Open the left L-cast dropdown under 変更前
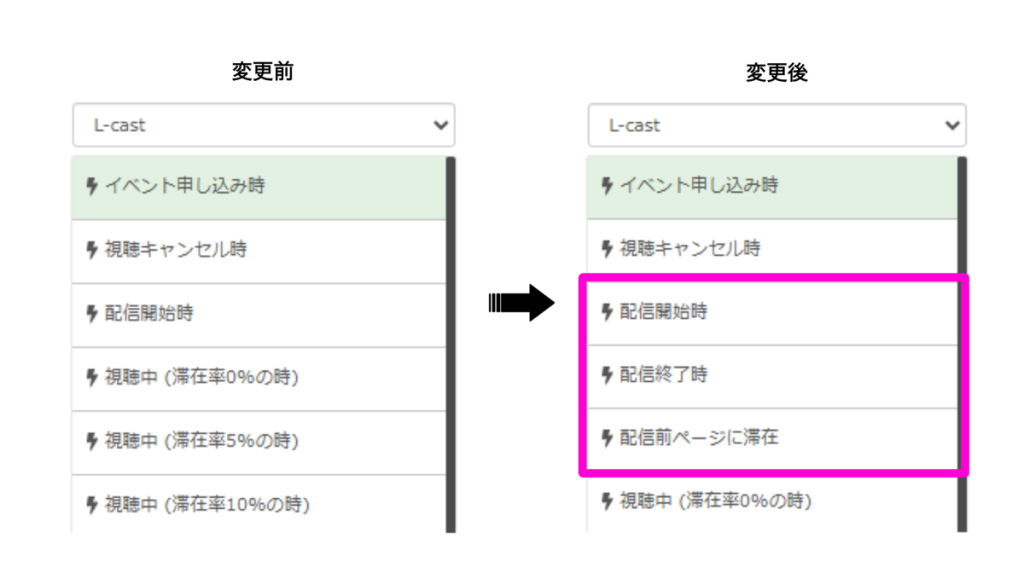This screenshot has height=579, width=1024. [x=264, y=125]
